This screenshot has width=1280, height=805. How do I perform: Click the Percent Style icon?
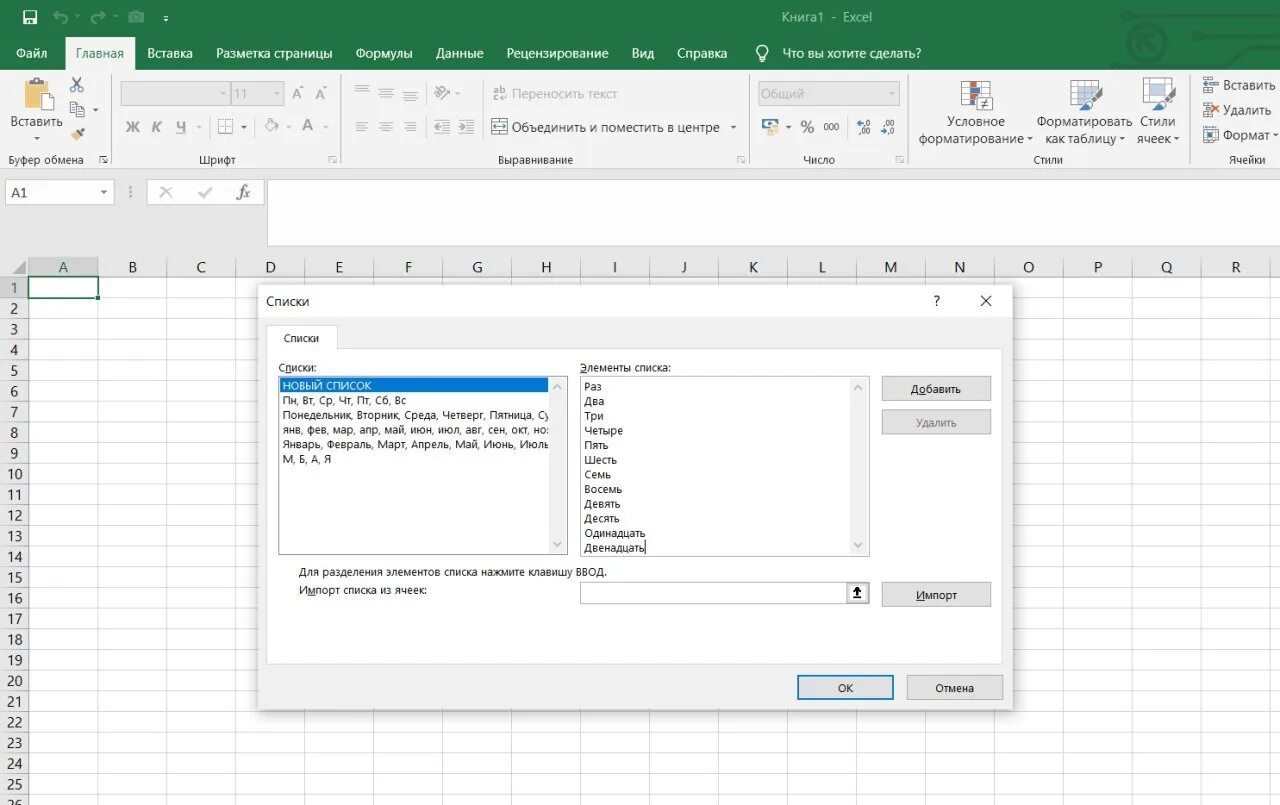(x=807, y=127)
